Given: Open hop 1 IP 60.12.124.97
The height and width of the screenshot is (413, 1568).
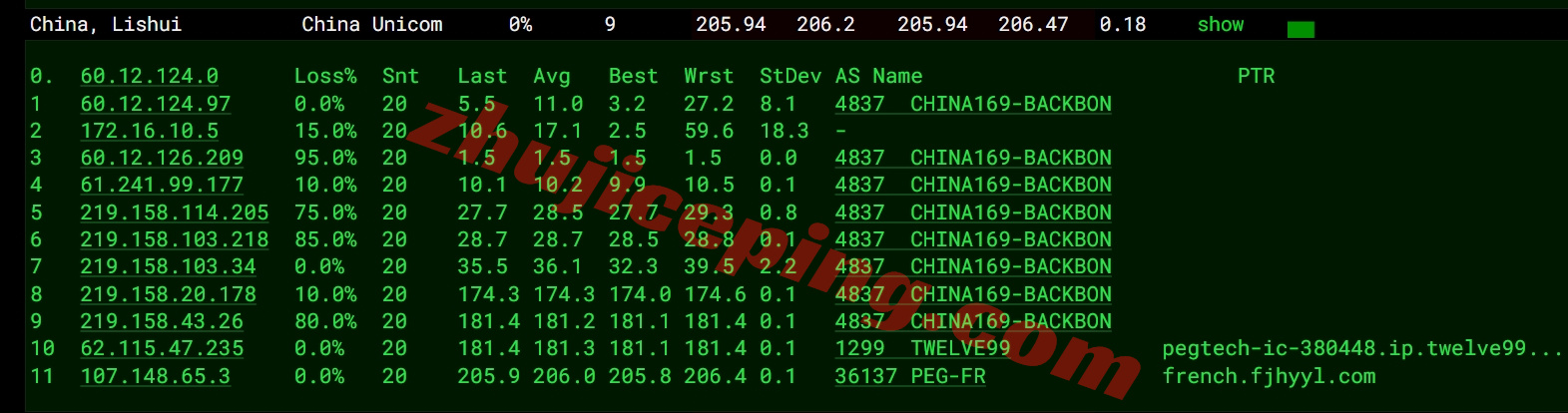Looking at the screenshot, I should (x=155, y=104).
